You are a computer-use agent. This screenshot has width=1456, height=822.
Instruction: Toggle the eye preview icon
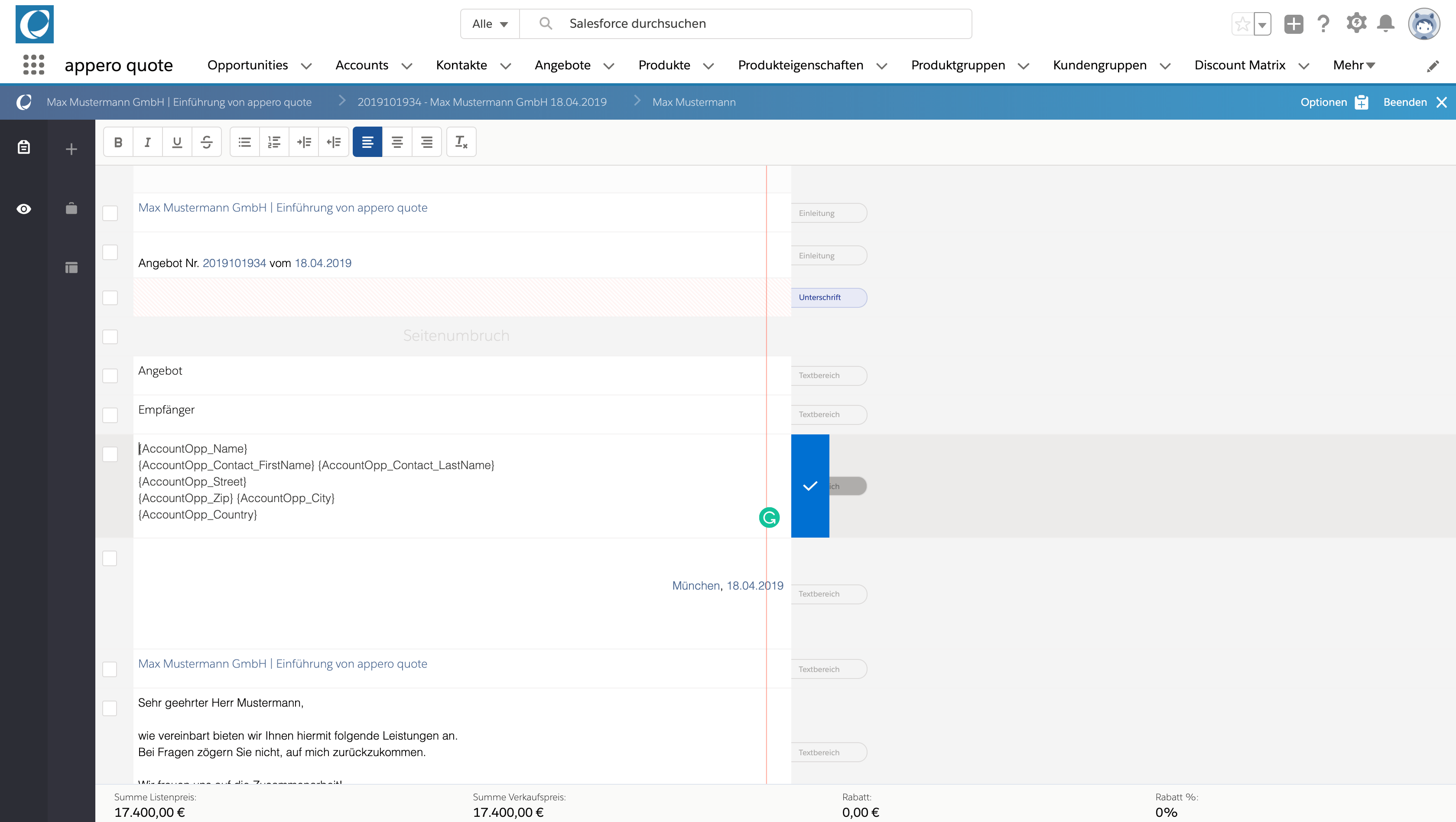pos(24,209)
